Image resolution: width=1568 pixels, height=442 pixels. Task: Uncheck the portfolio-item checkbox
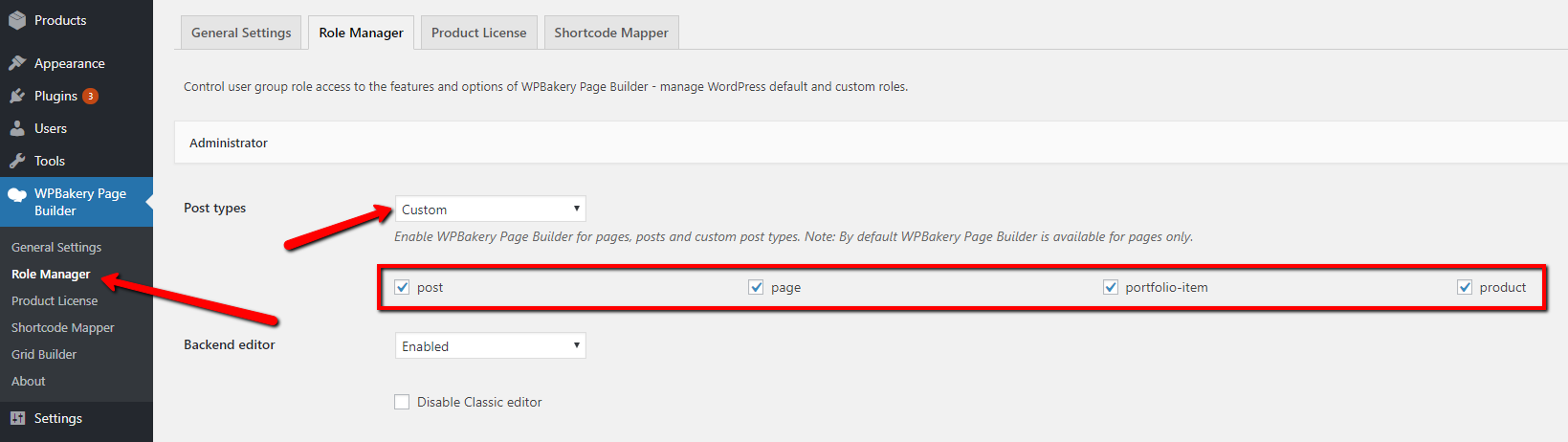point(1111,287)
